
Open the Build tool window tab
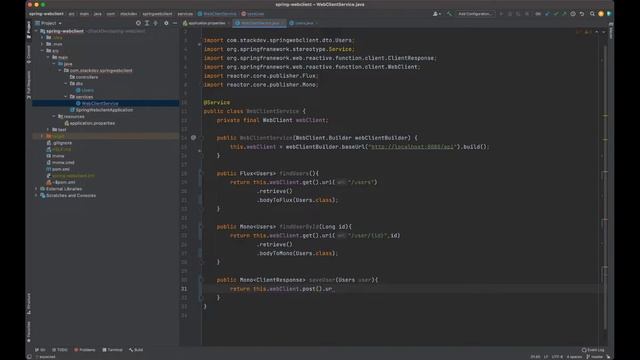pyautogui.click(x=136, y=350)
